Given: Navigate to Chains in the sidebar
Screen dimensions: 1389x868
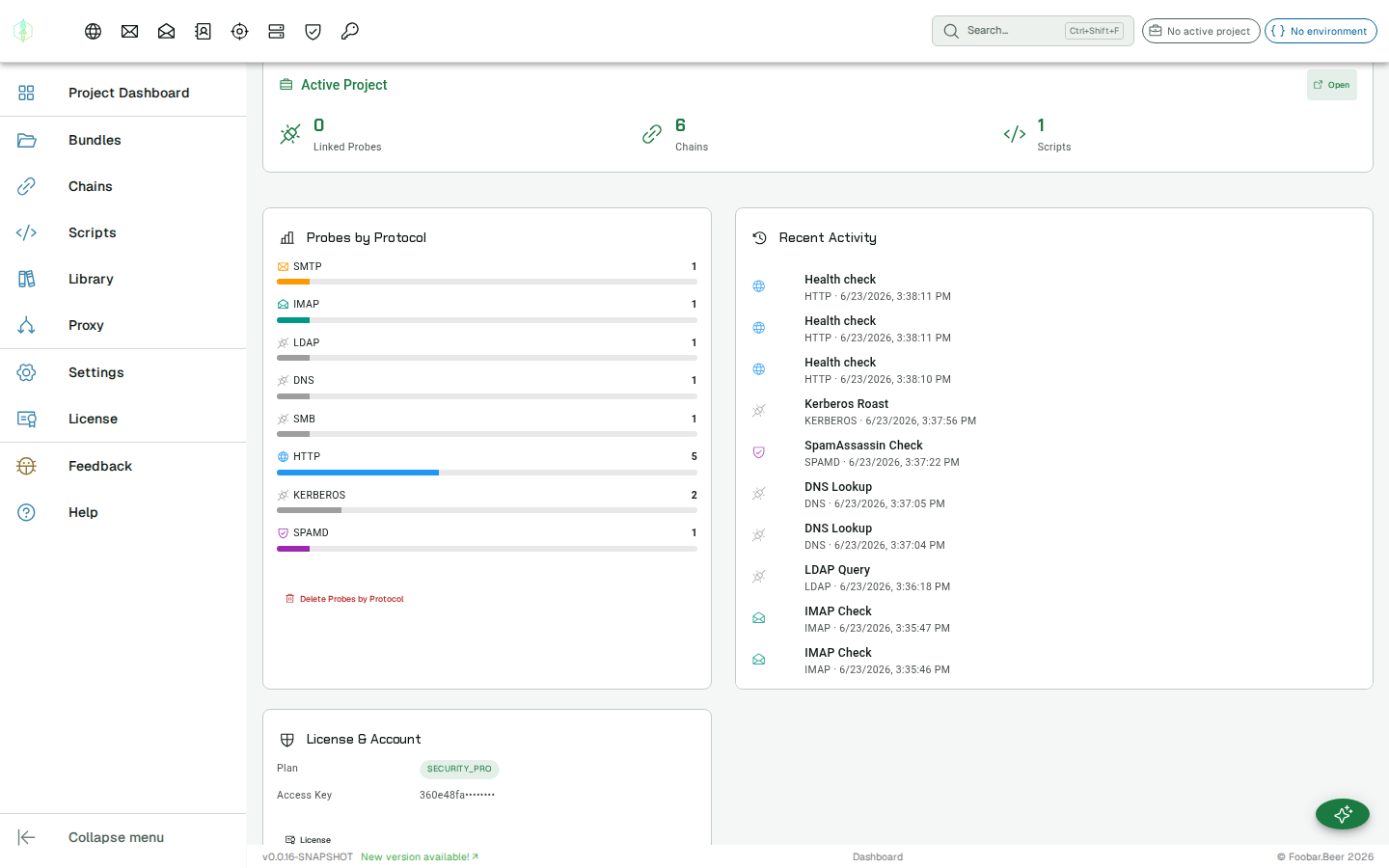Looking at the screenshot, I should (123, 186).
